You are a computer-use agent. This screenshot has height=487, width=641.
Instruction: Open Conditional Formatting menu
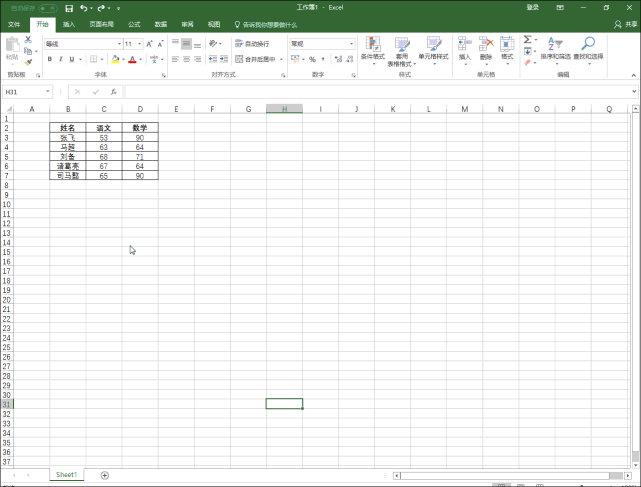(x=373, y=51)
